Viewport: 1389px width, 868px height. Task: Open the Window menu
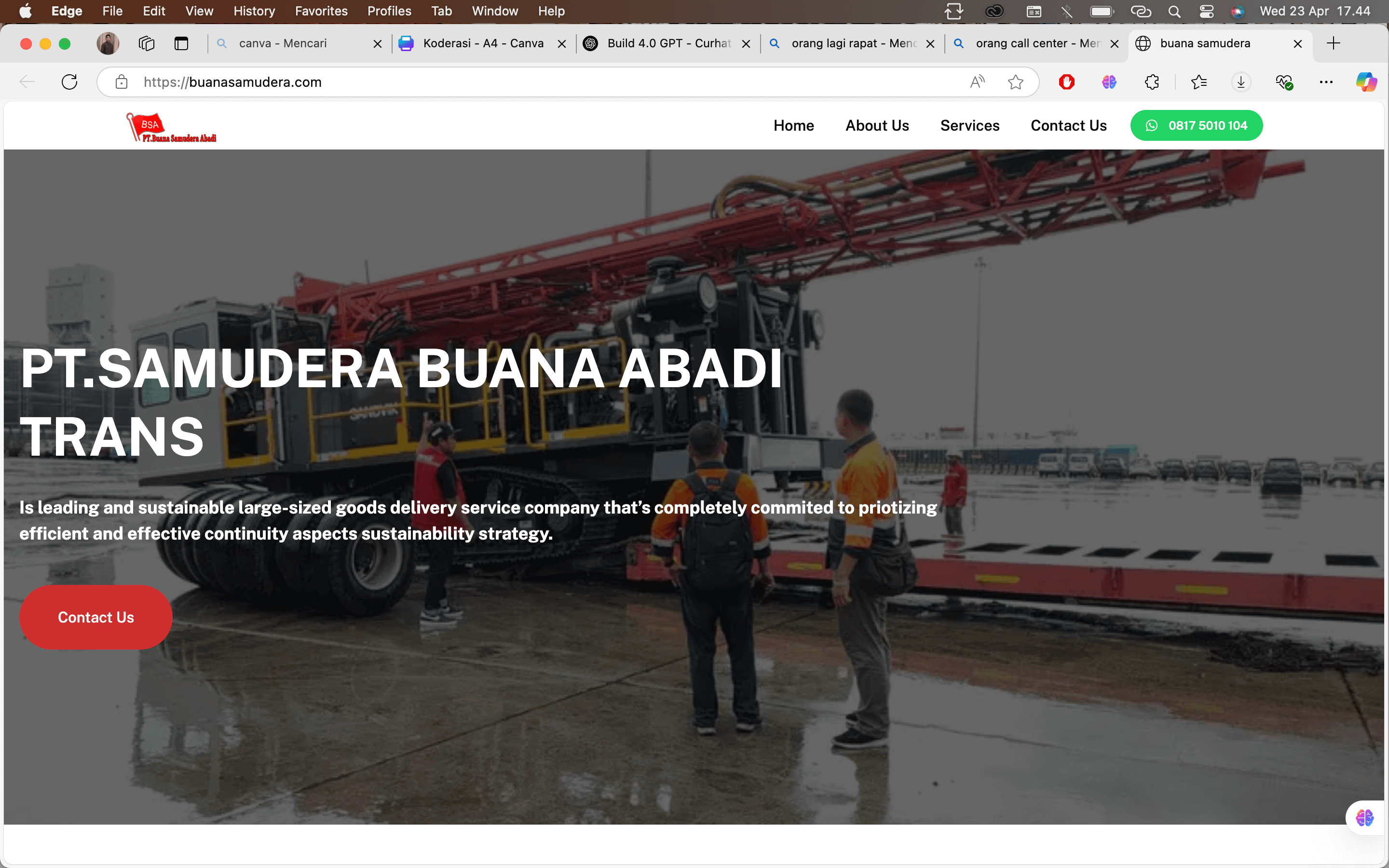click(495, 11)
